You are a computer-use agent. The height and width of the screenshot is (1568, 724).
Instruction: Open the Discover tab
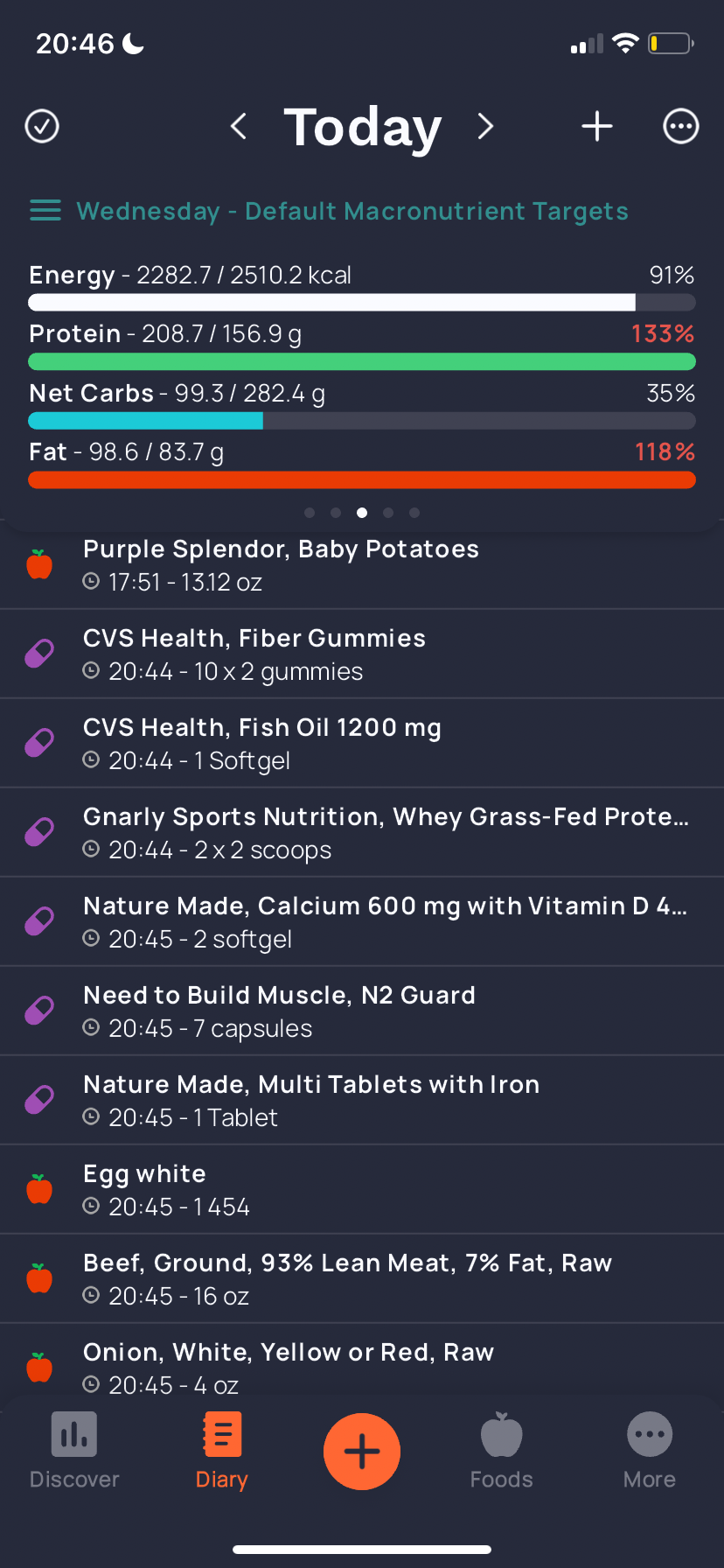(x=74, y=1451)
